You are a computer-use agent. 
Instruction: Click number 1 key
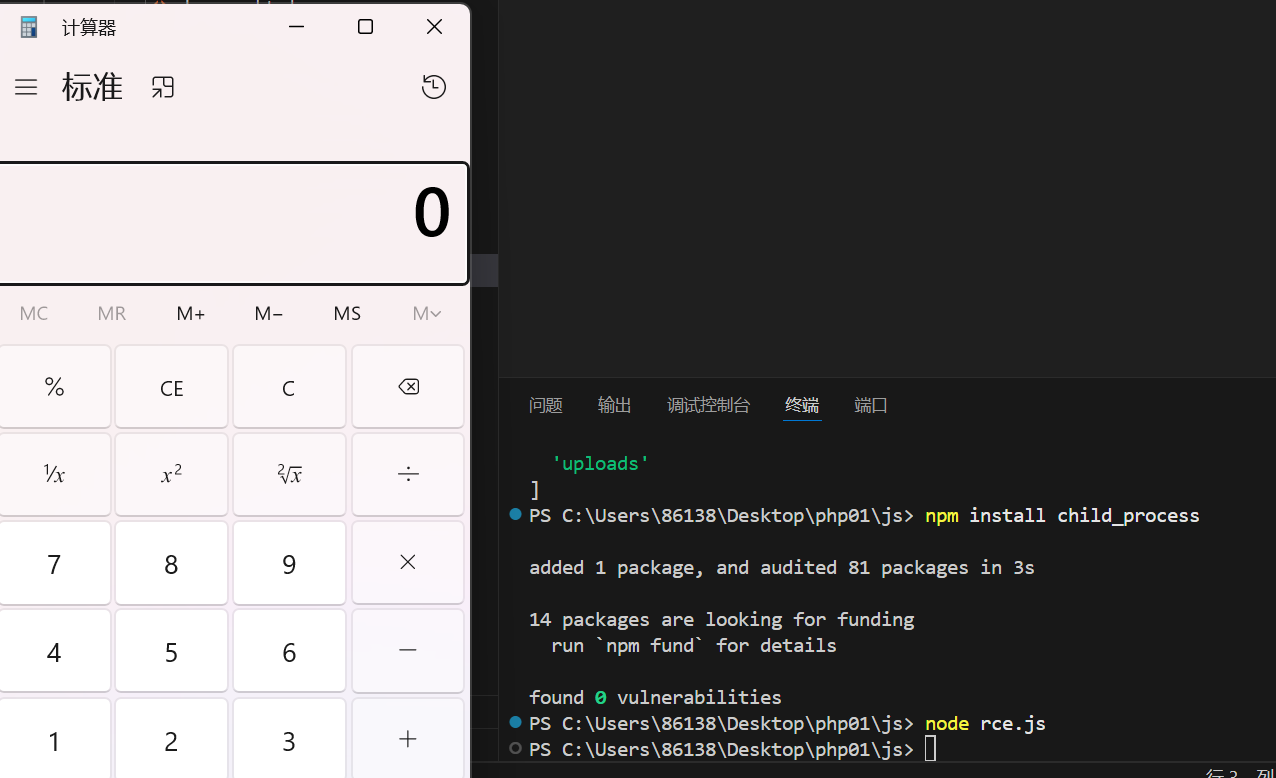[54, 740]
